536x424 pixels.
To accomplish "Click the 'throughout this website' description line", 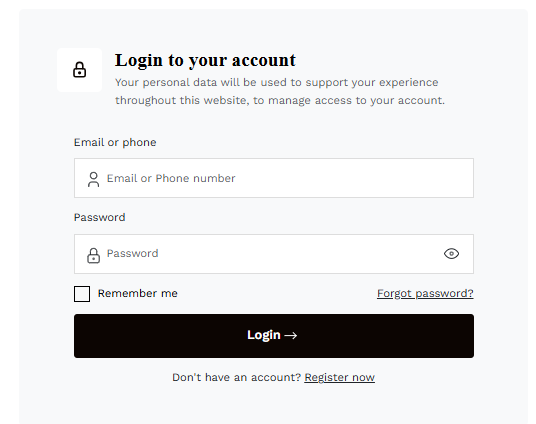I will pyautogui.click(x=280, y=101).
